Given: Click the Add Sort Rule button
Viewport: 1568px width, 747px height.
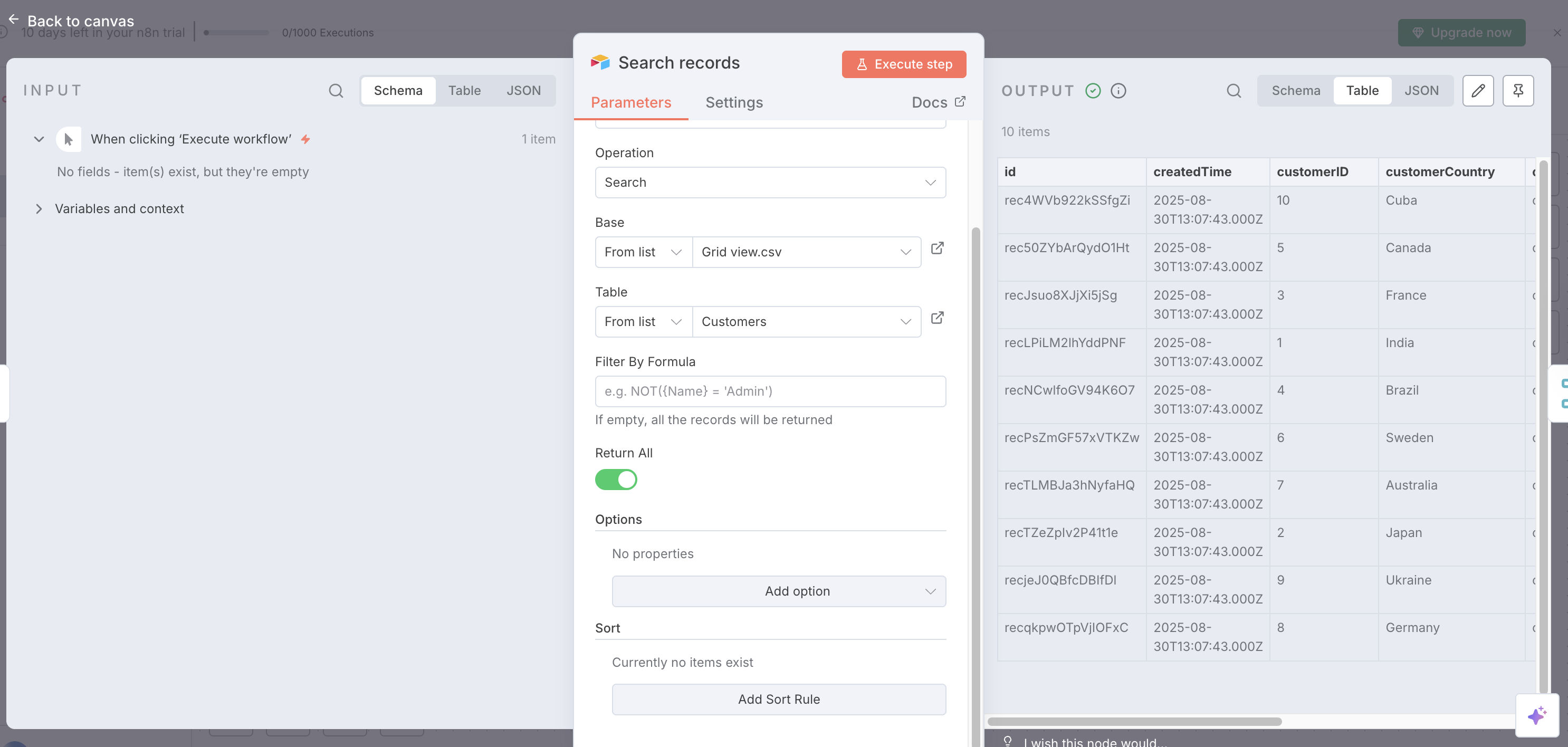Looking at the screenshot, I should 779,700.
